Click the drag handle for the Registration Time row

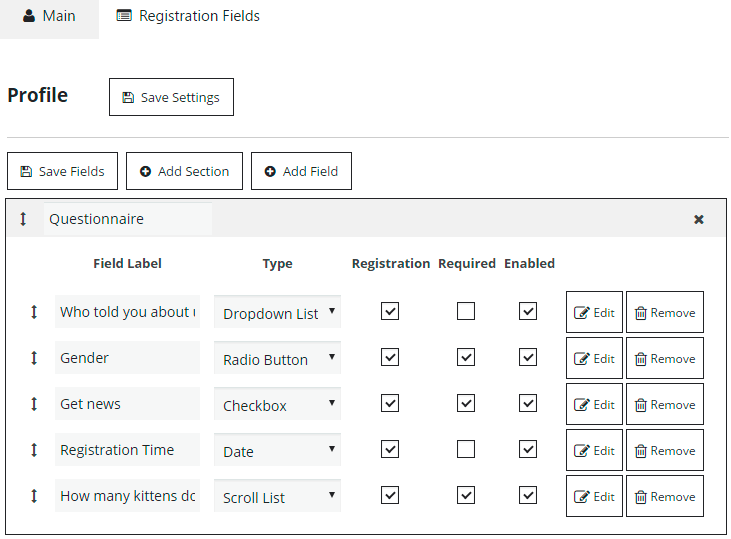(34, 450)
